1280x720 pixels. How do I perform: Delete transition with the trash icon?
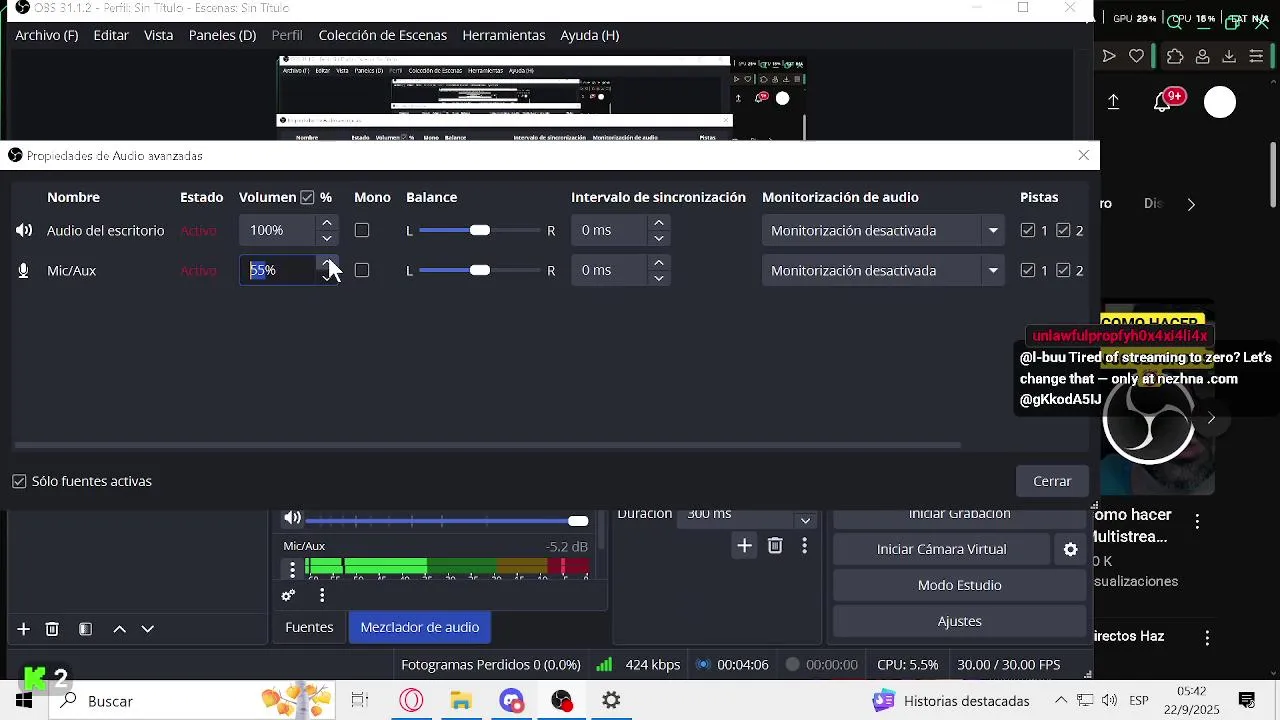click(x=775, y=545)
